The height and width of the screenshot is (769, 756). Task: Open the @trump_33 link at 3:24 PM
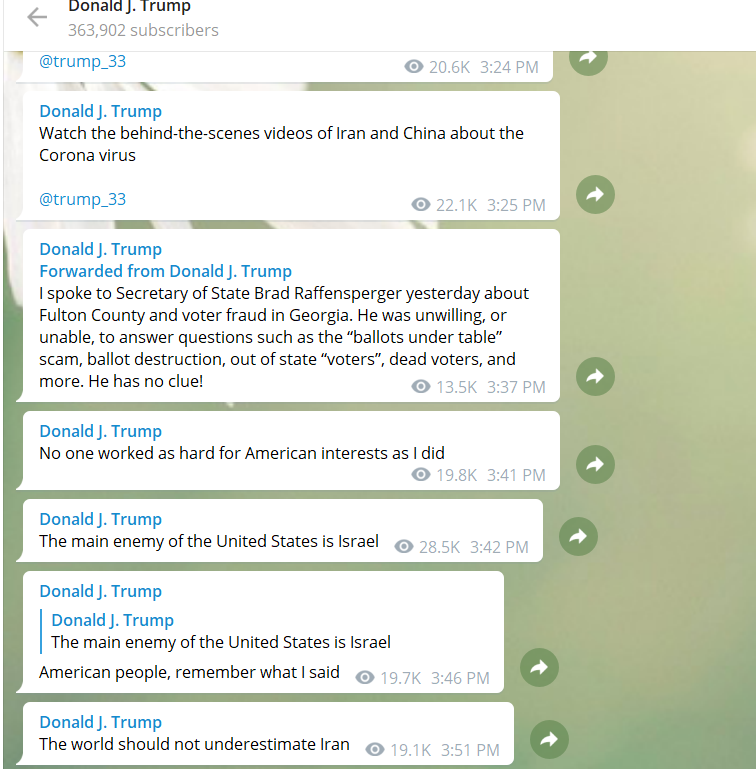[x=82, y=61]
